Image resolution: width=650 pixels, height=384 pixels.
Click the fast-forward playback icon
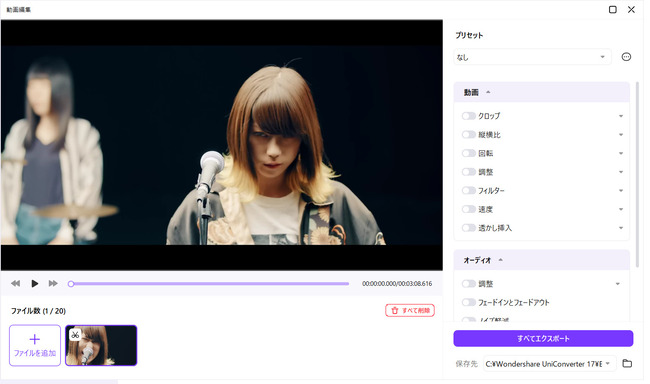53,284
